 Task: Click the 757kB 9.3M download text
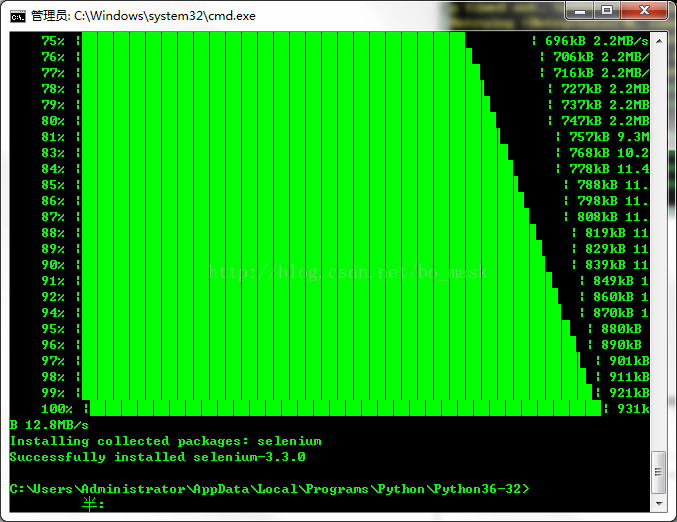(x=609, y=136)
